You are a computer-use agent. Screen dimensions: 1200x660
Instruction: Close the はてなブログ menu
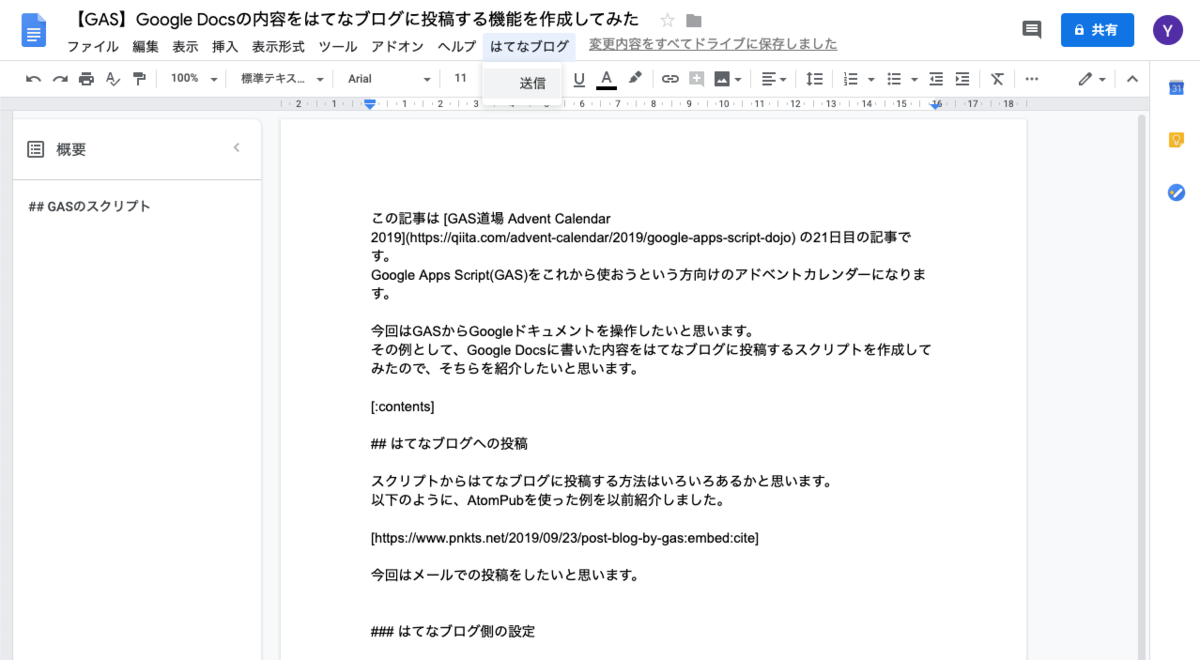point(529,46)
